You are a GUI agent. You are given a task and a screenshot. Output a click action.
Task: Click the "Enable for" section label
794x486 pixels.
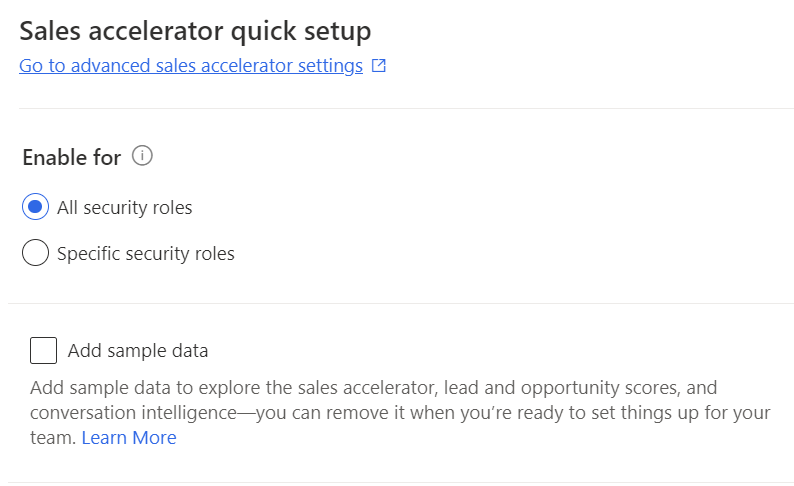[x=71, y=158]
